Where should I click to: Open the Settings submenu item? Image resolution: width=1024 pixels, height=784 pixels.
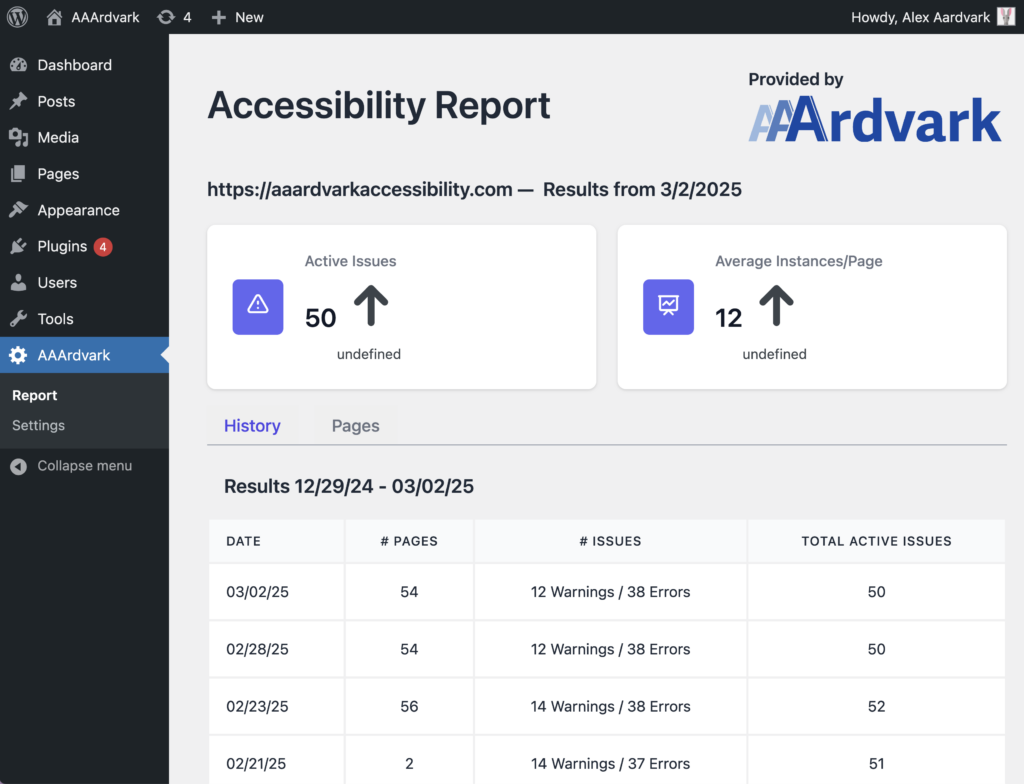click(39, 425)
